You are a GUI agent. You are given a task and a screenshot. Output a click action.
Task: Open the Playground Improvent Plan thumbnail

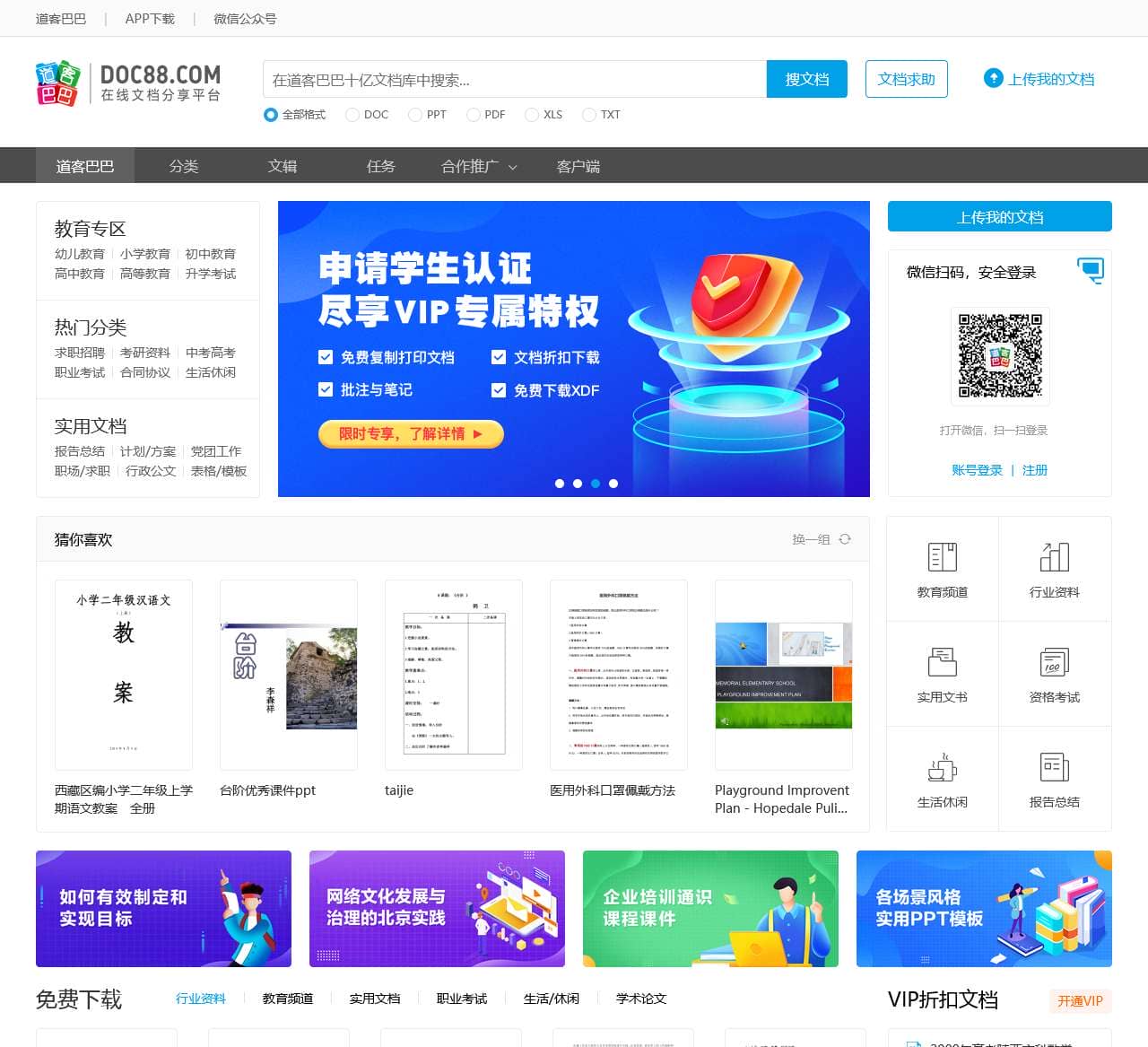[x=784, y=675]
